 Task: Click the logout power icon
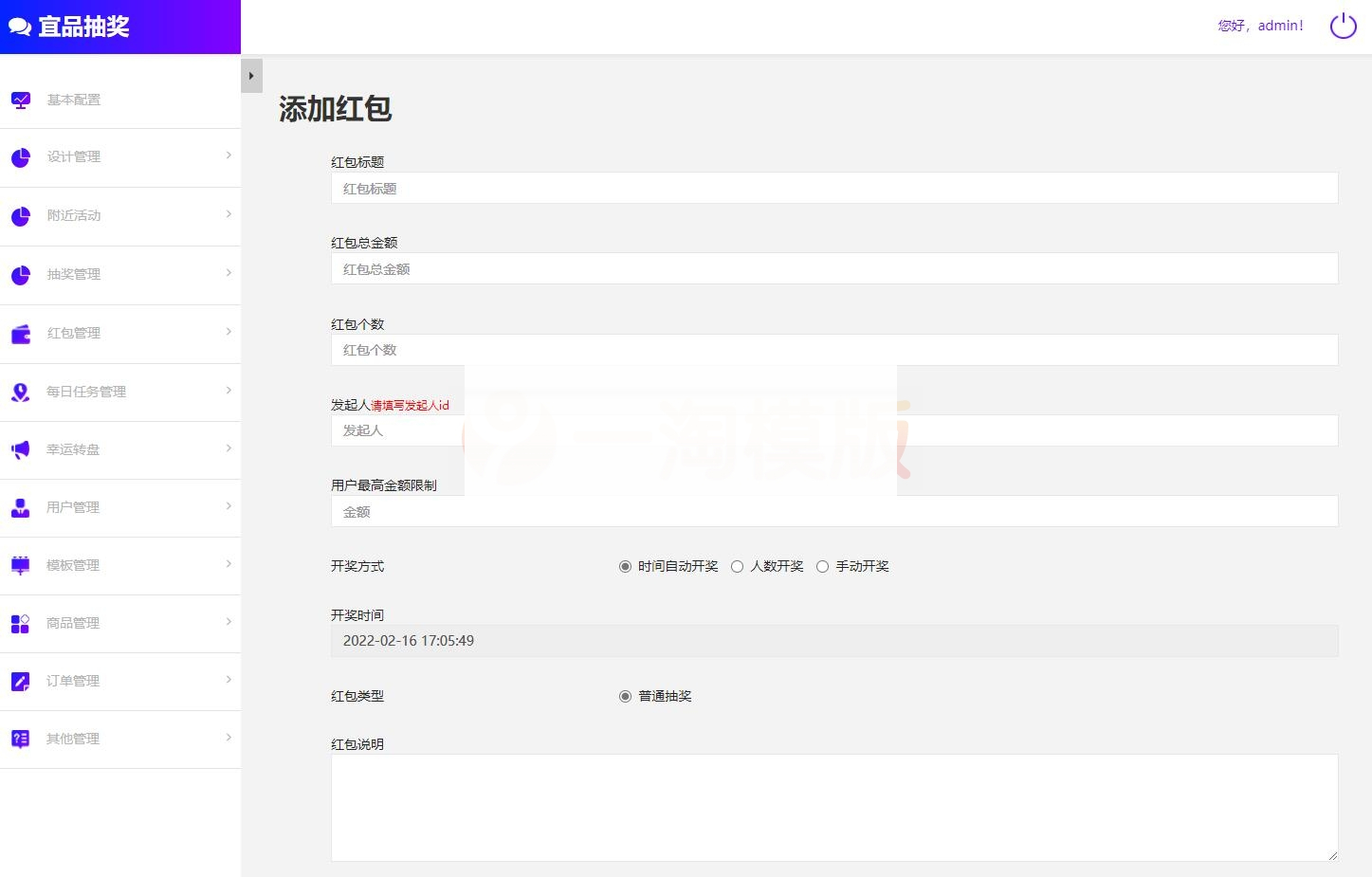tap(1343, 26)
